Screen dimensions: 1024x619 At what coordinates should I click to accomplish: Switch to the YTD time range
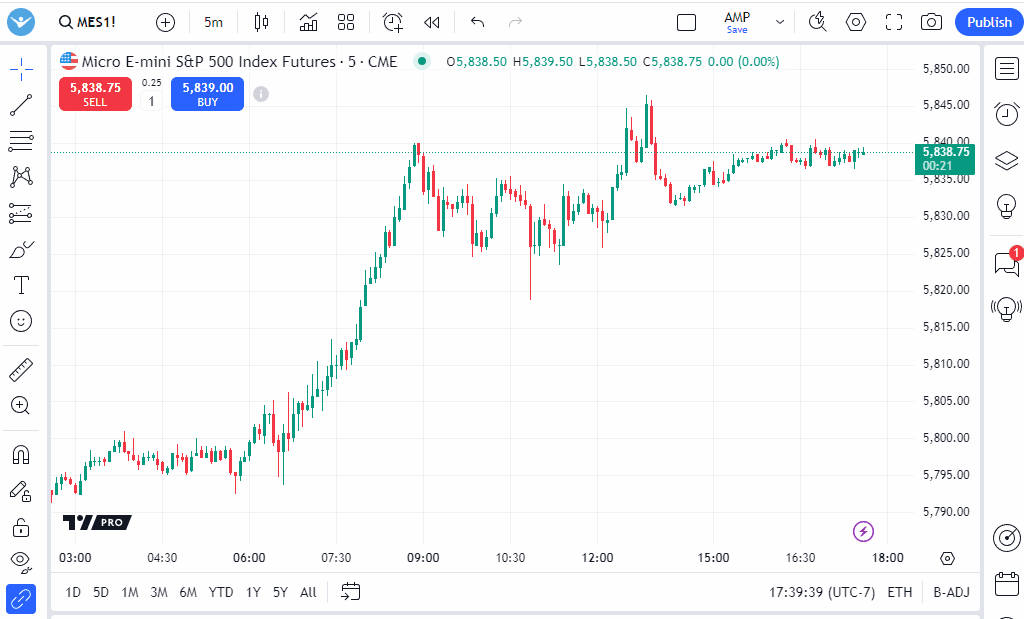click(221, 592)
